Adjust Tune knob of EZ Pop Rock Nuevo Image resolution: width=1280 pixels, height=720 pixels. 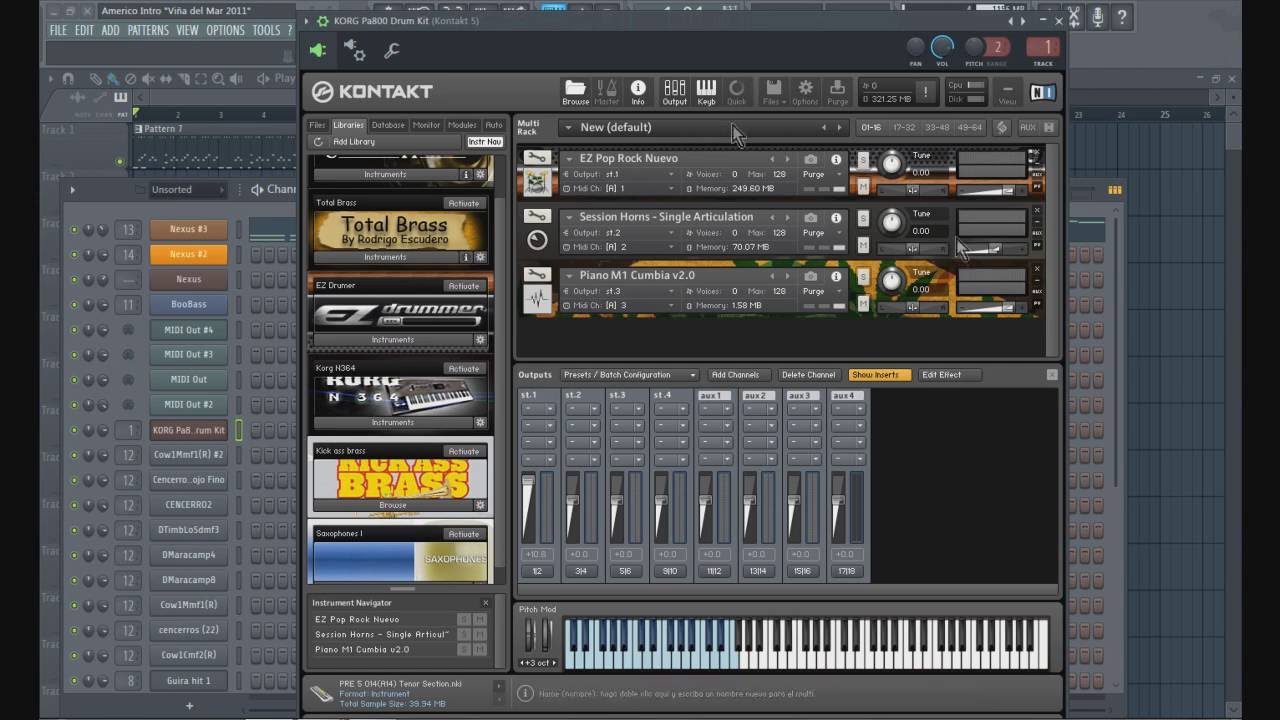click(891, 164)
